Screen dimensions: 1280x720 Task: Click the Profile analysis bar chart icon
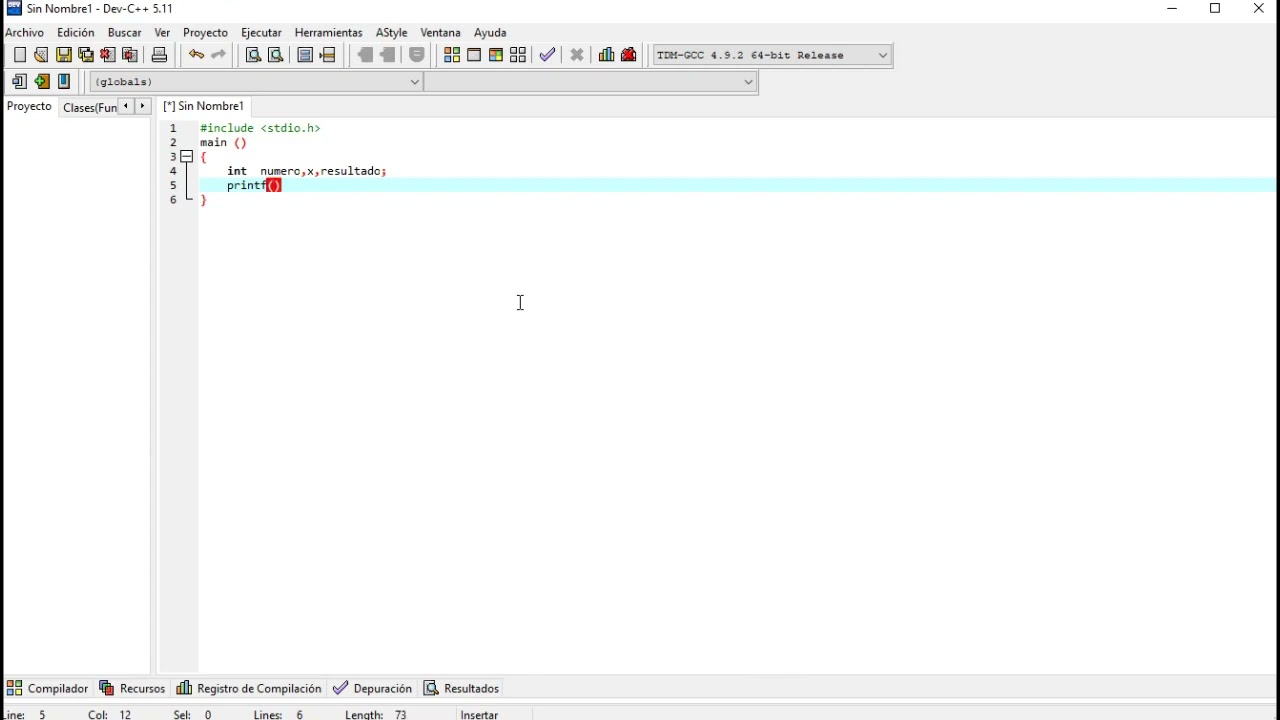tap(606, 55)
